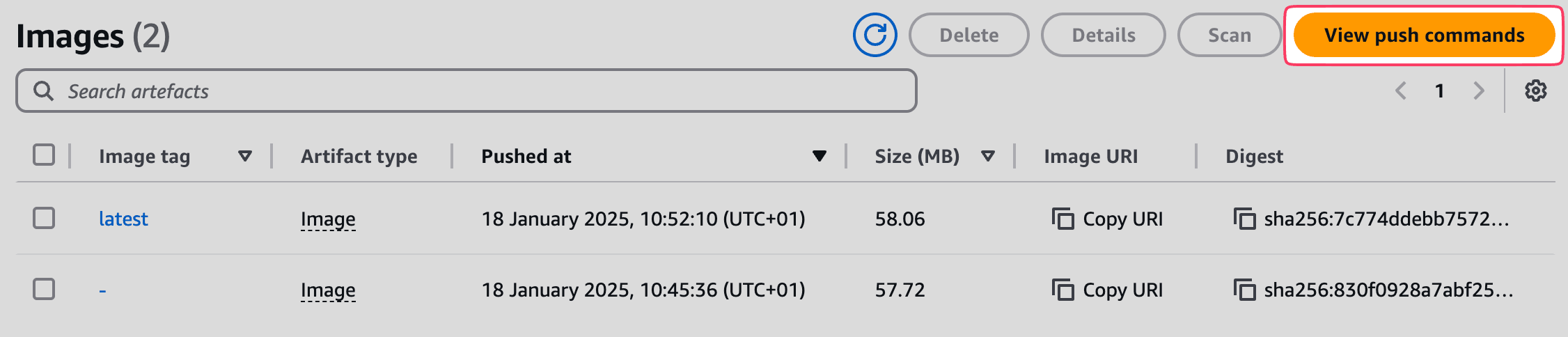Click View push commands button
1568x337 pixels.
coord(1424,35)
